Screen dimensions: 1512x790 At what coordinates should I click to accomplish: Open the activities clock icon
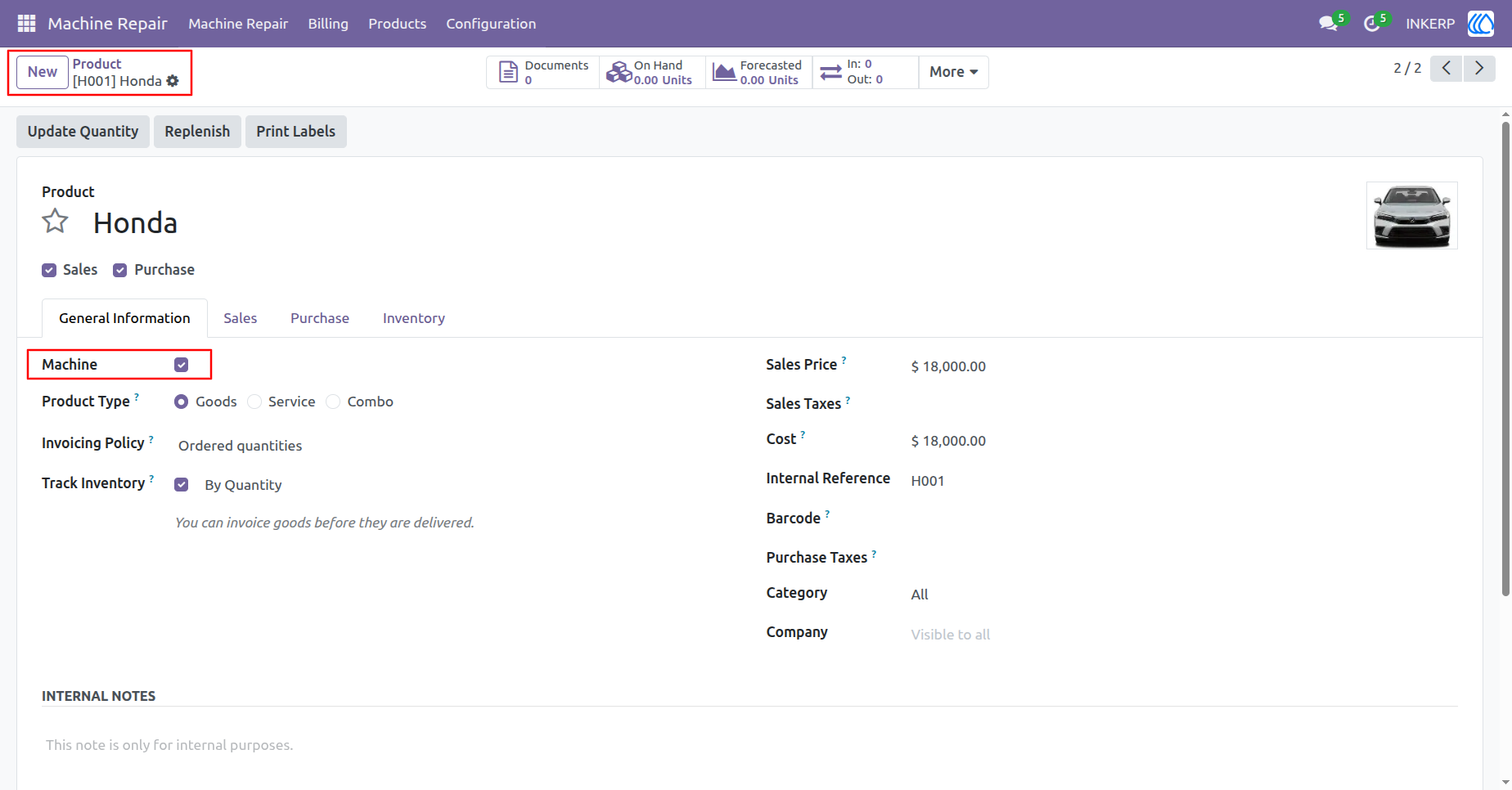[1372, 24]
